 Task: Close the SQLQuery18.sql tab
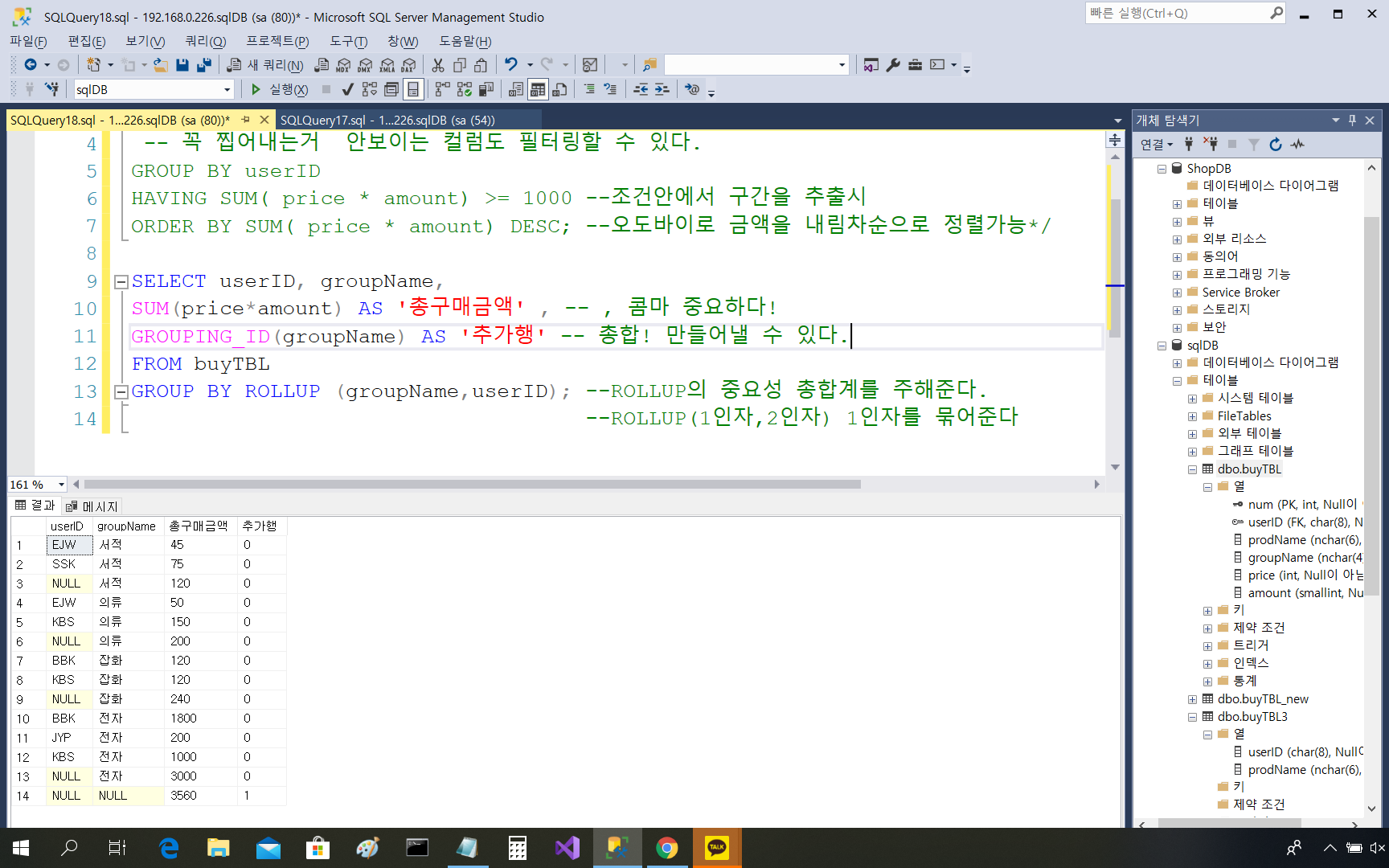pyautogui.click(x=264, y=120)
